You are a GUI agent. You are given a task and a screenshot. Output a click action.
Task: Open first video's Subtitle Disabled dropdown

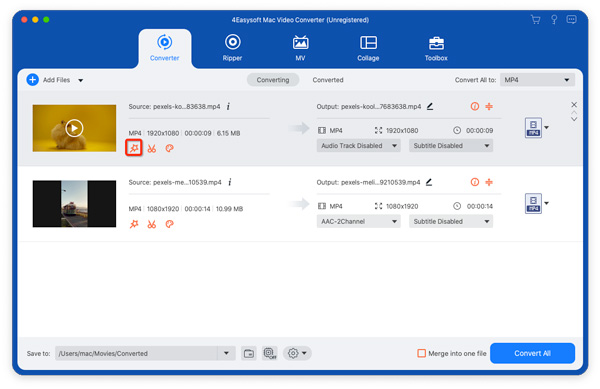click(x=451, y=146)
